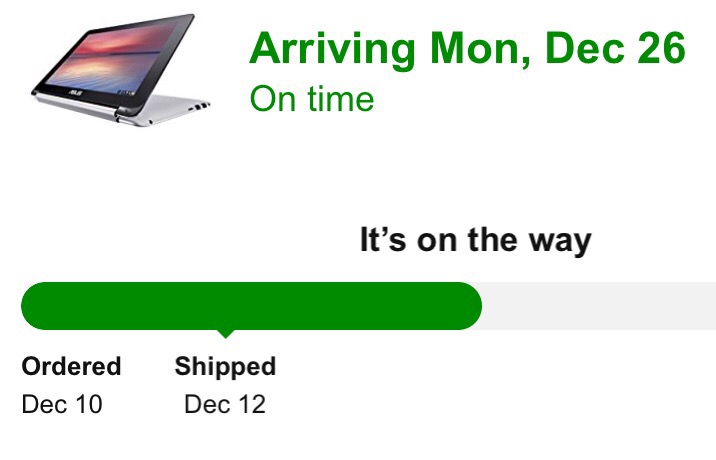This screenshot has width=716, height=460.
Task: Click Dec 26 in the arrival title
Action: point(615,48)
